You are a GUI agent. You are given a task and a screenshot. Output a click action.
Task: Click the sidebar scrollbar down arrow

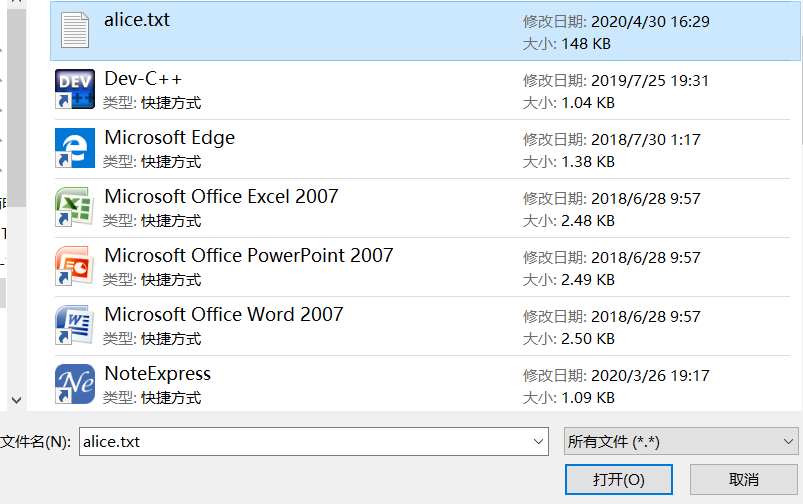(x=16, y=400)
